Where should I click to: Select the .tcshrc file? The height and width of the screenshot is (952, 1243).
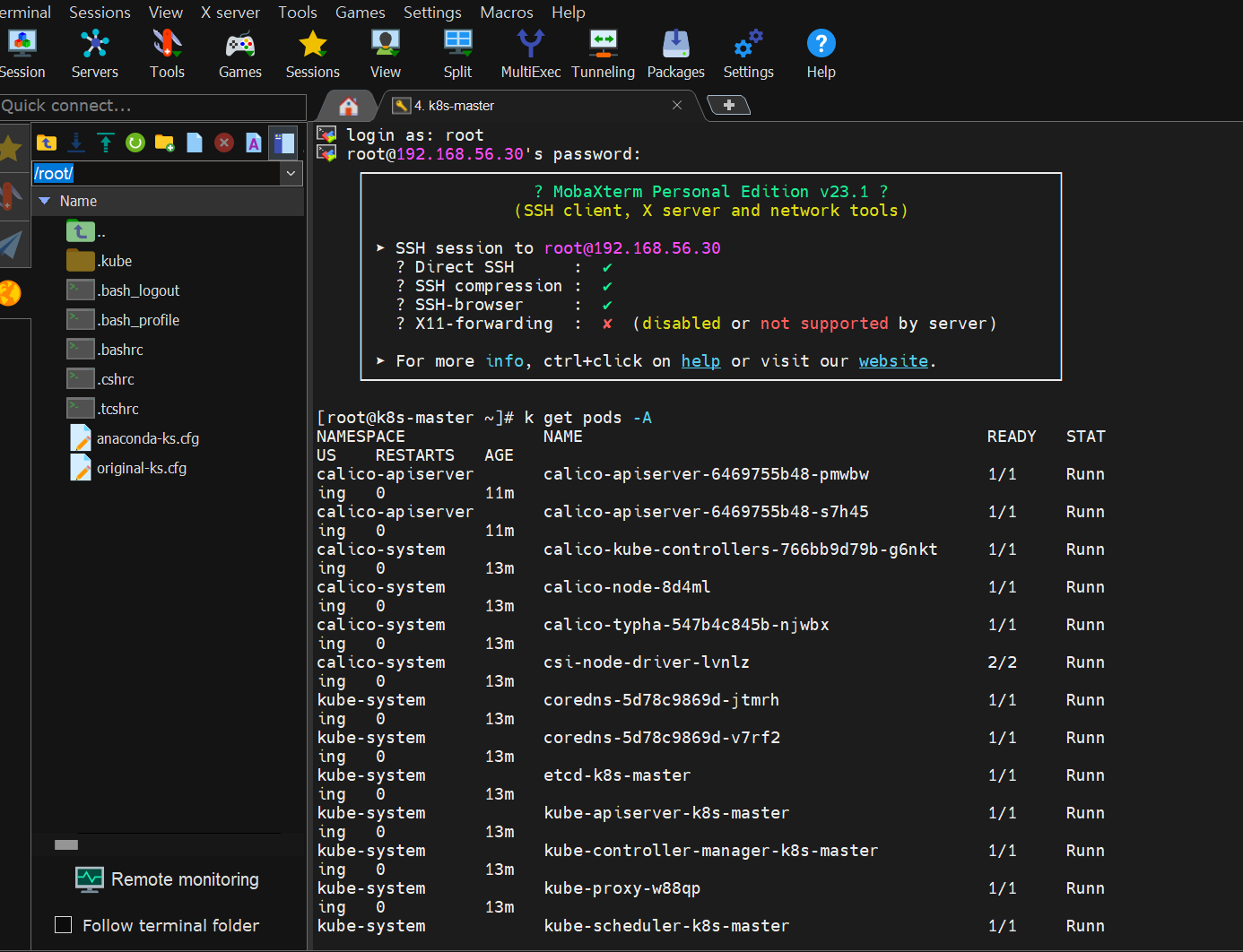104,409
